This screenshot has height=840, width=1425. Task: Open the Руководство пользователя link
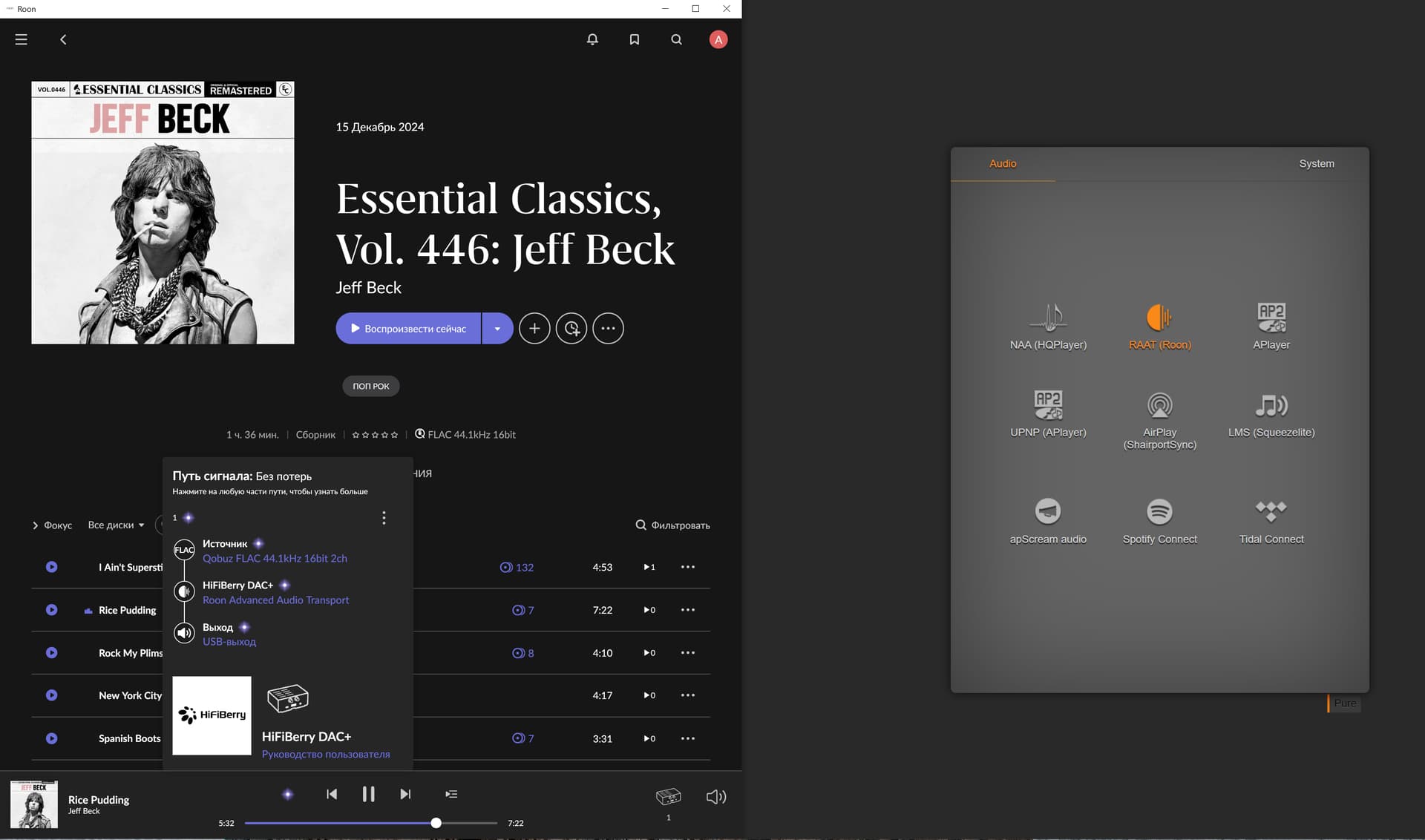tap(325, 754)
